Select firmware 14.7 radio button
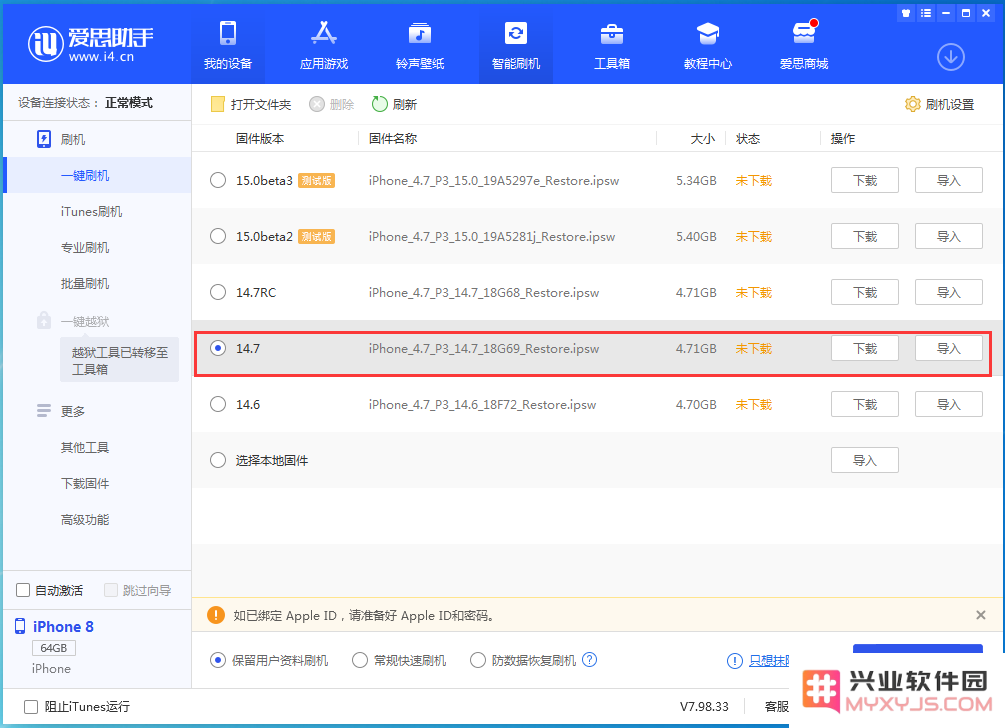This screenshot has height=728, width=1005. (218, 348)
